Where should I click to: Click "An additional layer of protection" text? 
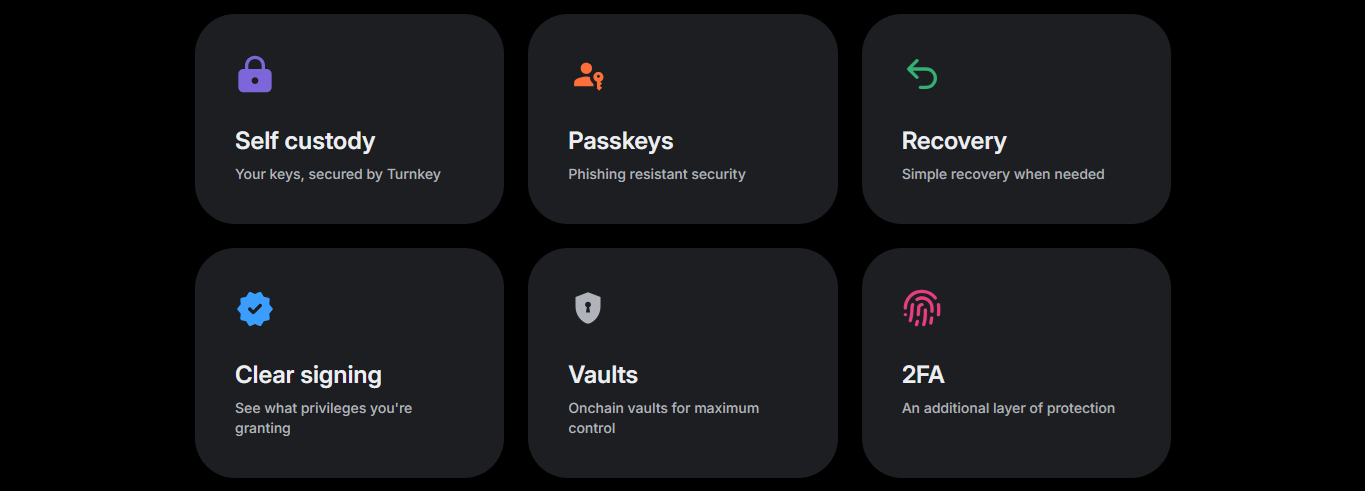click(x=1008, y=408)
